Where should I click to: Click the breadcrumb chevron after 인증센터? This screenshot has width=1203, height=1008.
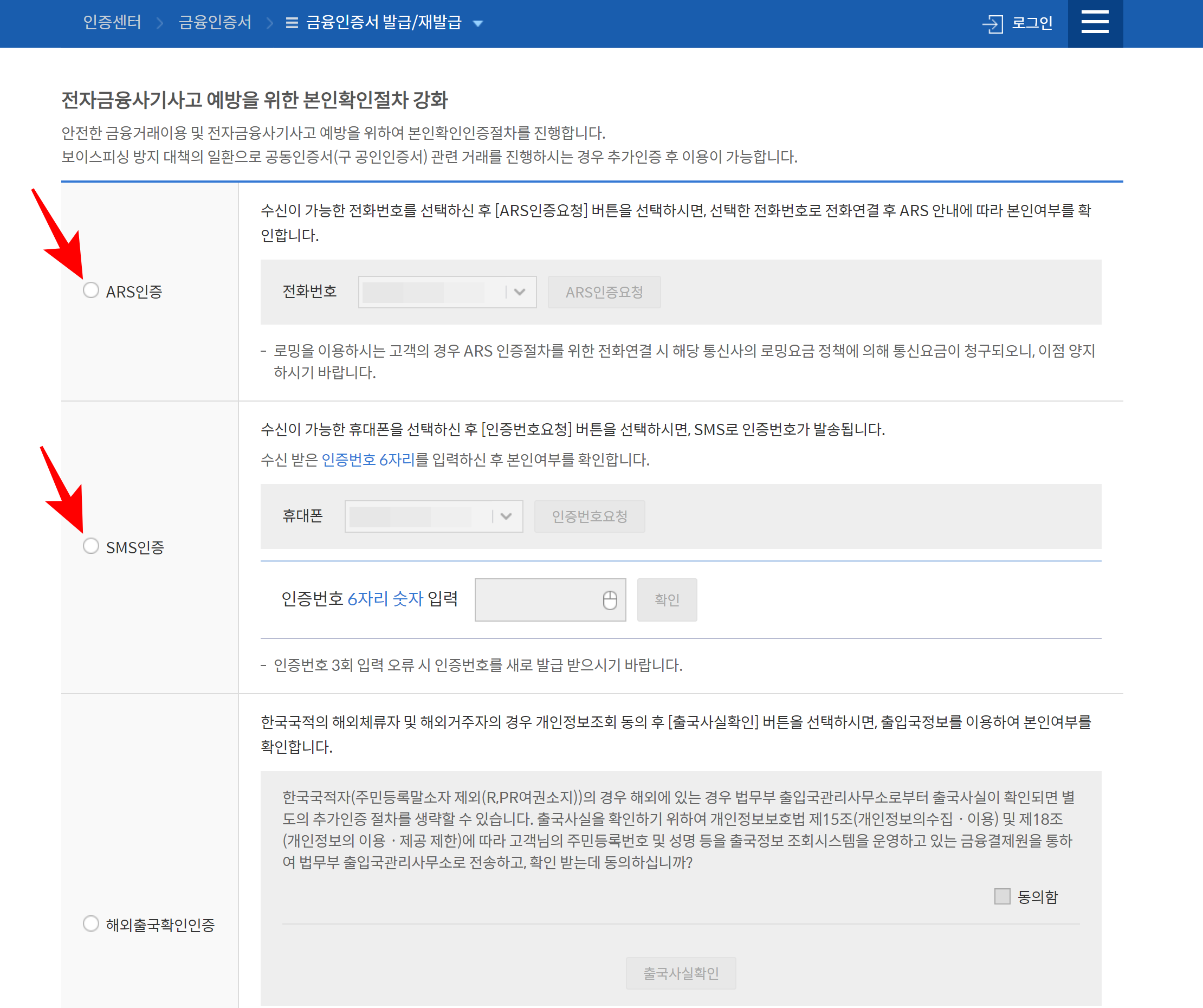[160, 23]
